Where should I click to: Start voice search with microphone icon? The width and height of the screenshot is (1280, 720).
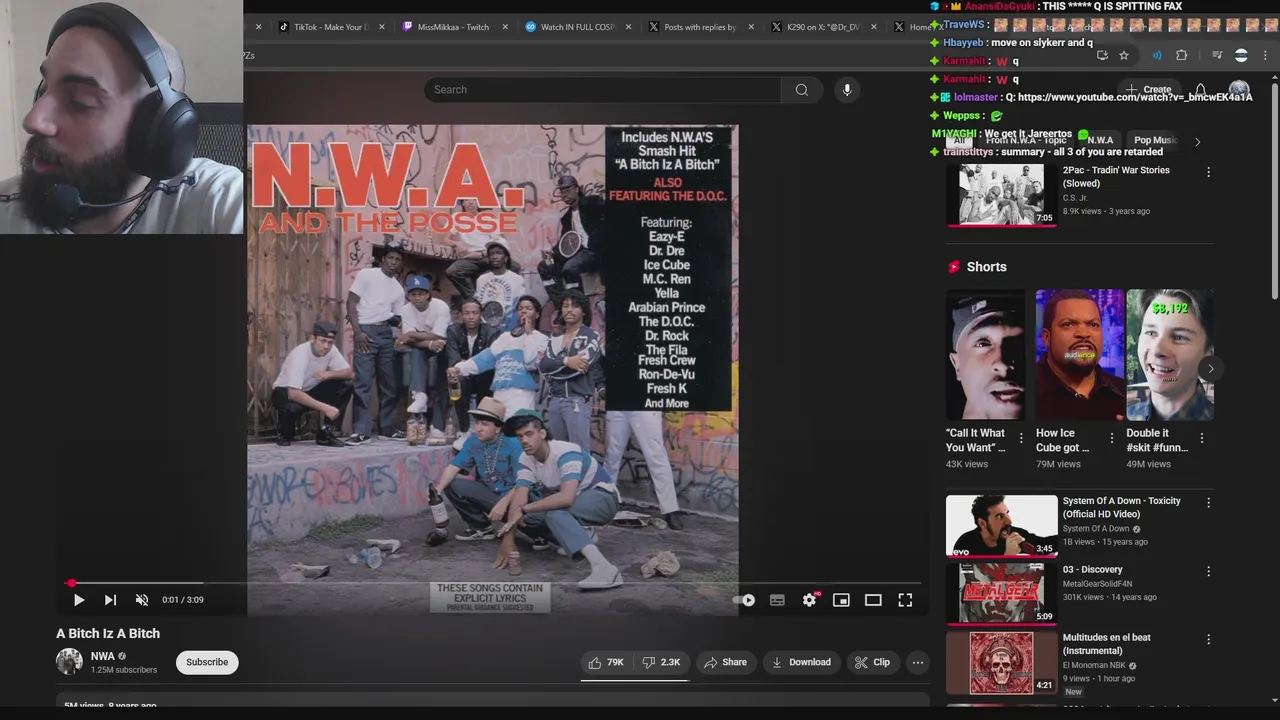point(847,90)
